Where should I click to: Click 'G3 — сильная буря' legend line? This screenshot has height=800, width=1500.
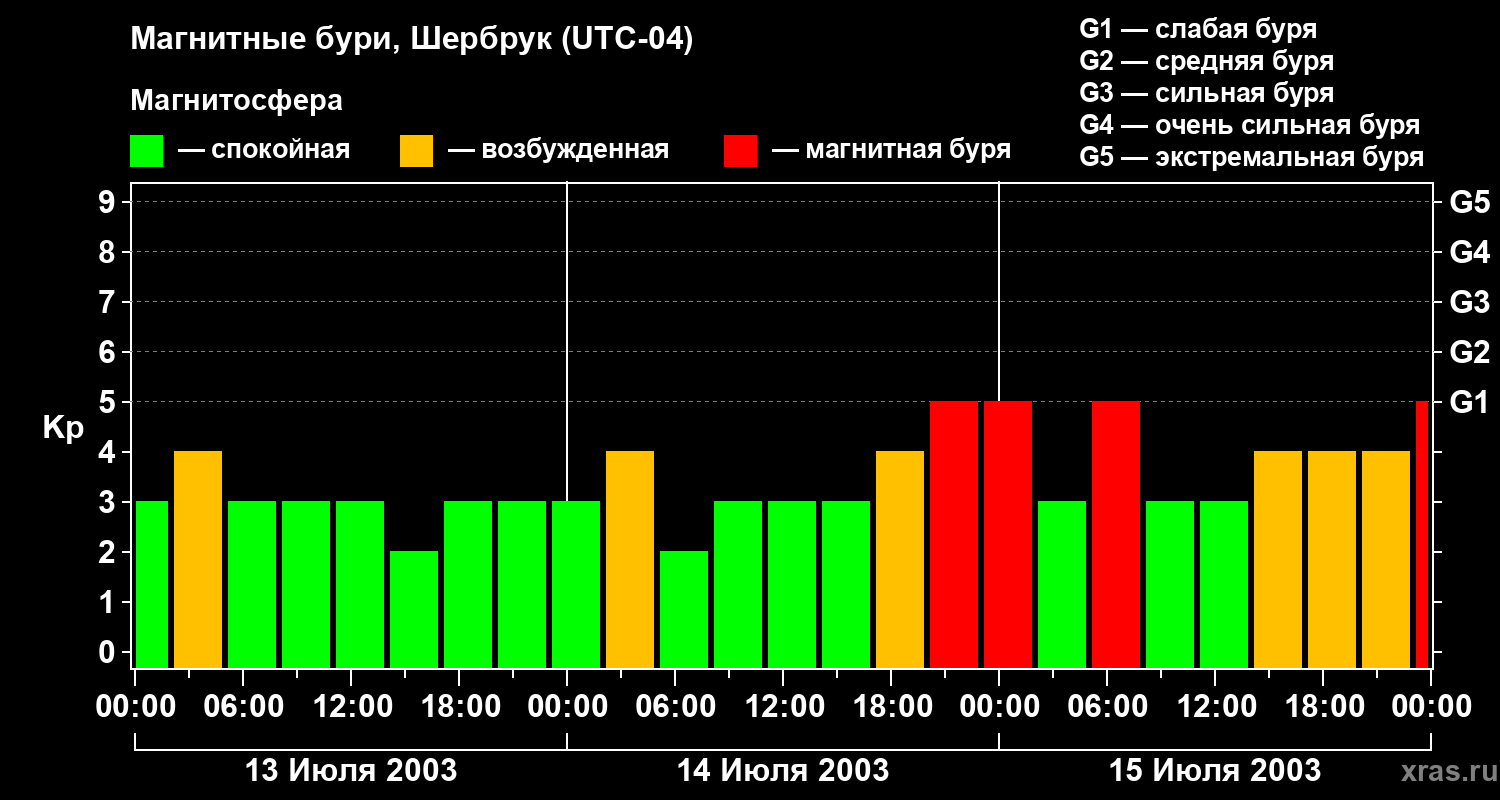point(1206,93)
